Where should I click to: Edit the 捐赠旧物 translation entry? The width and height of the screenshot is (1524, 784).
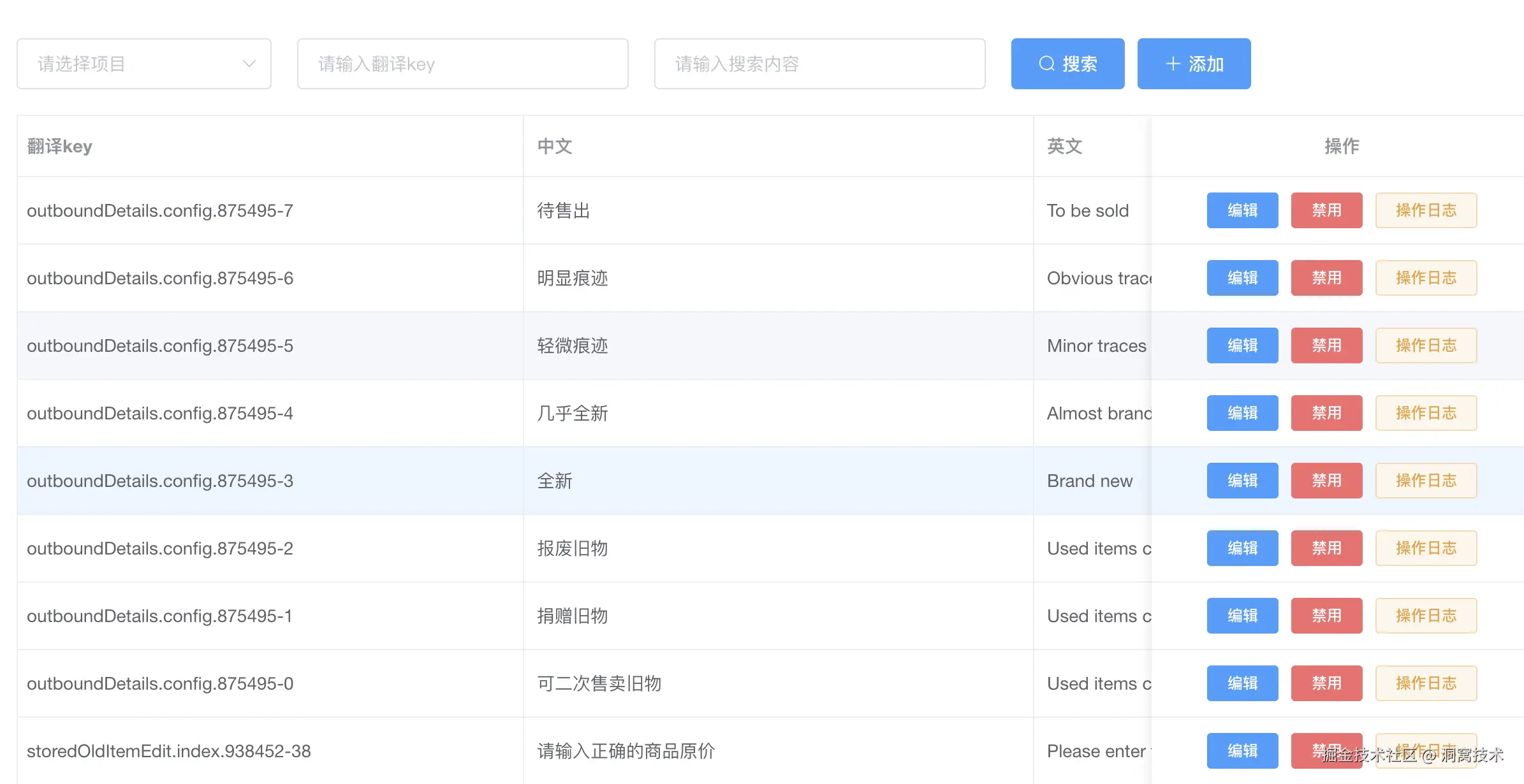pos(1242,616)
